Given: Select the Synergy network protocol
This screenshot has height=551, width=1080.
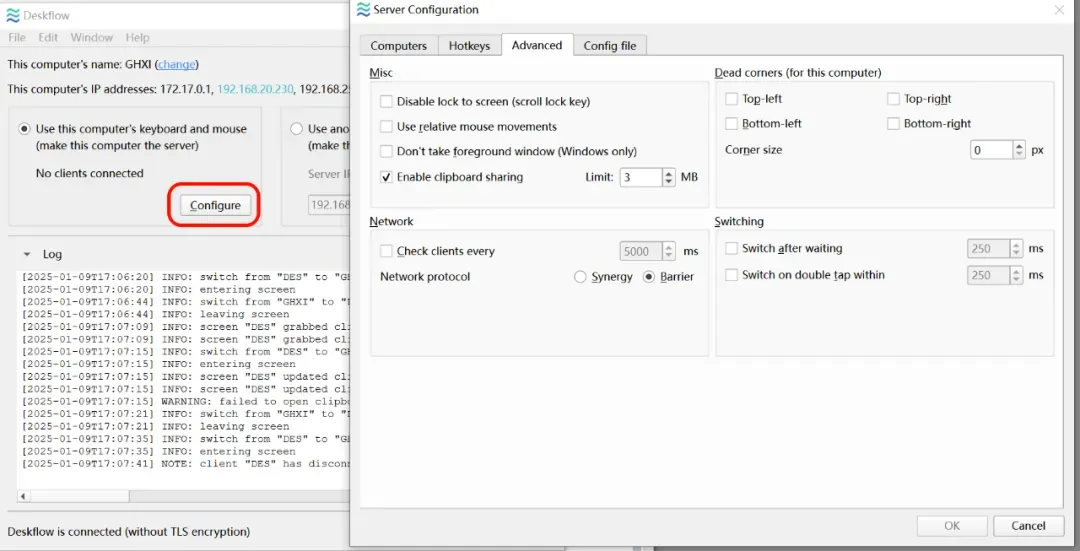Looking at the screenshot, I should pos(580,277).
